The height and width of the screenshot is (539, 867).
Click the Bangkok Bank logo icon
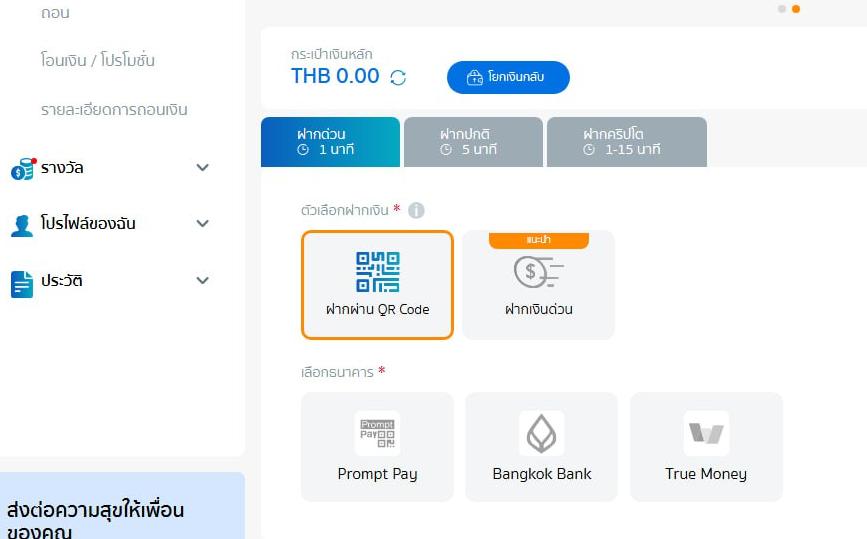click(542, 434)
